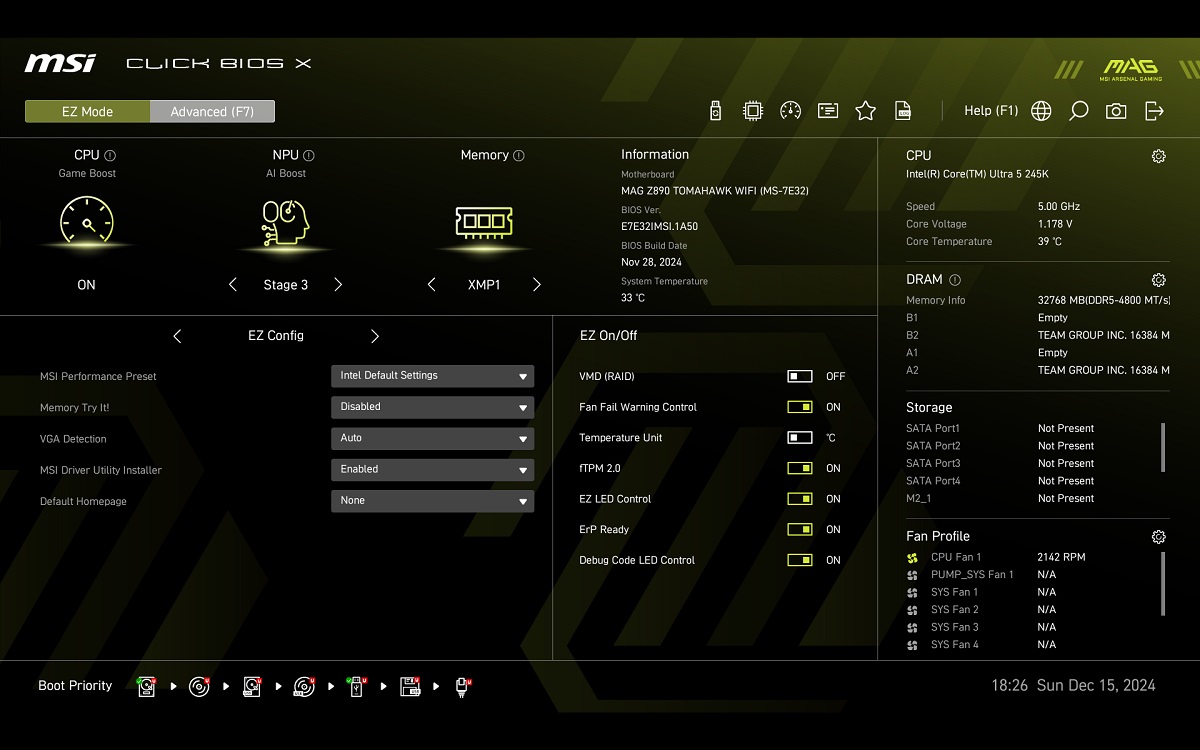Go to next EZ Config page
The height and width of the screenshot is (750, 1200).
tap(375, 336)
